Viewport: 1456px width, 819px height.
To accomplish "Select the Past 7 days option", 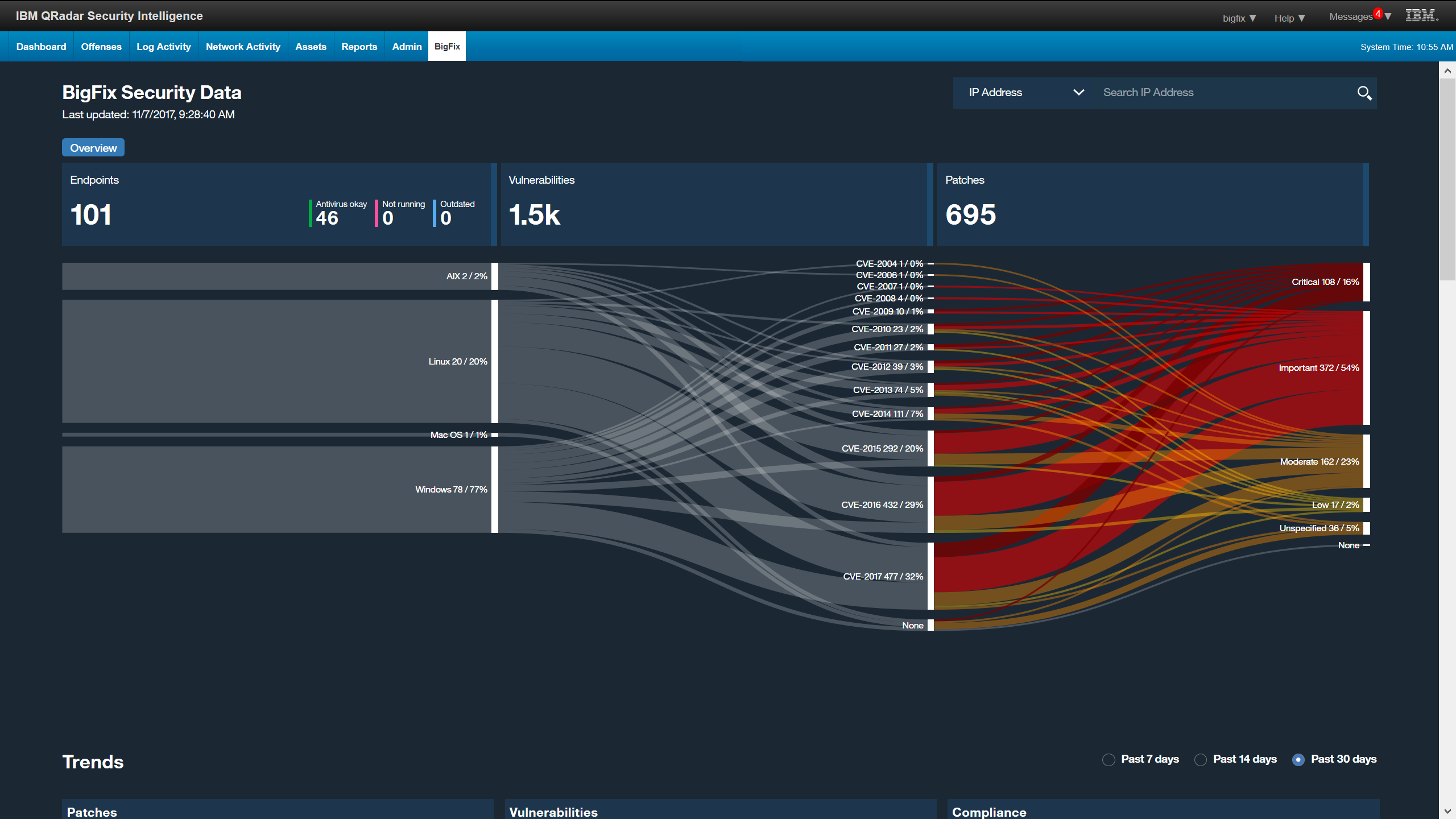I will (1108, 759).
